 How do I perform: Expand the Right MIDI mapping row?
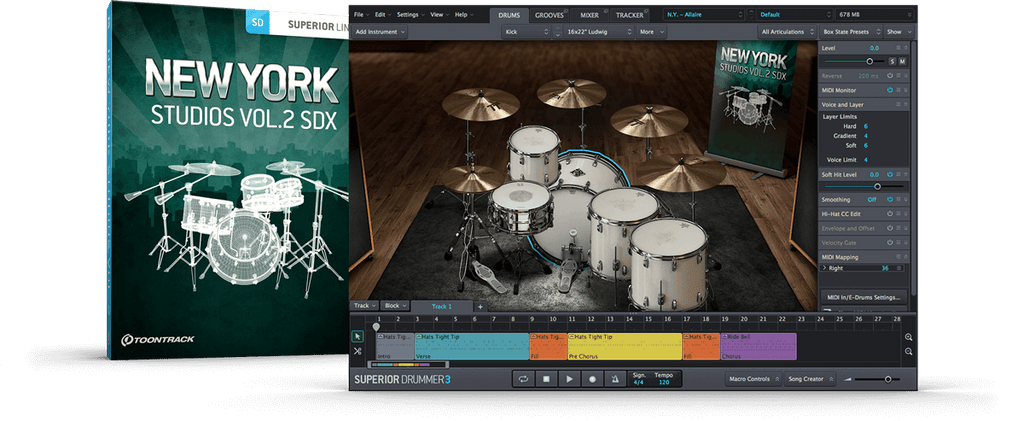824,268
